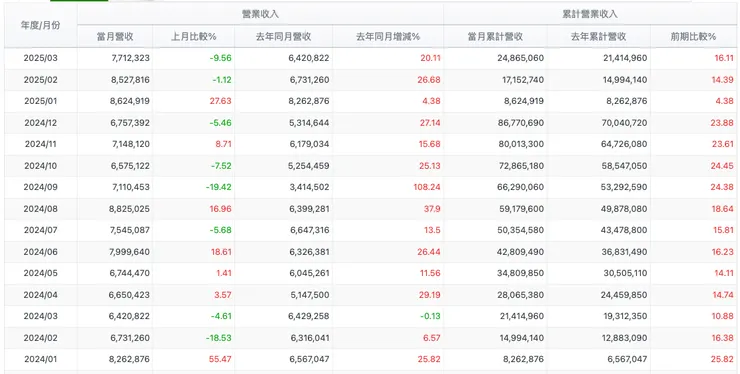Click the period comparison value 16.11
This screenshot has width=740, height=374.
(x=724, y=58)
